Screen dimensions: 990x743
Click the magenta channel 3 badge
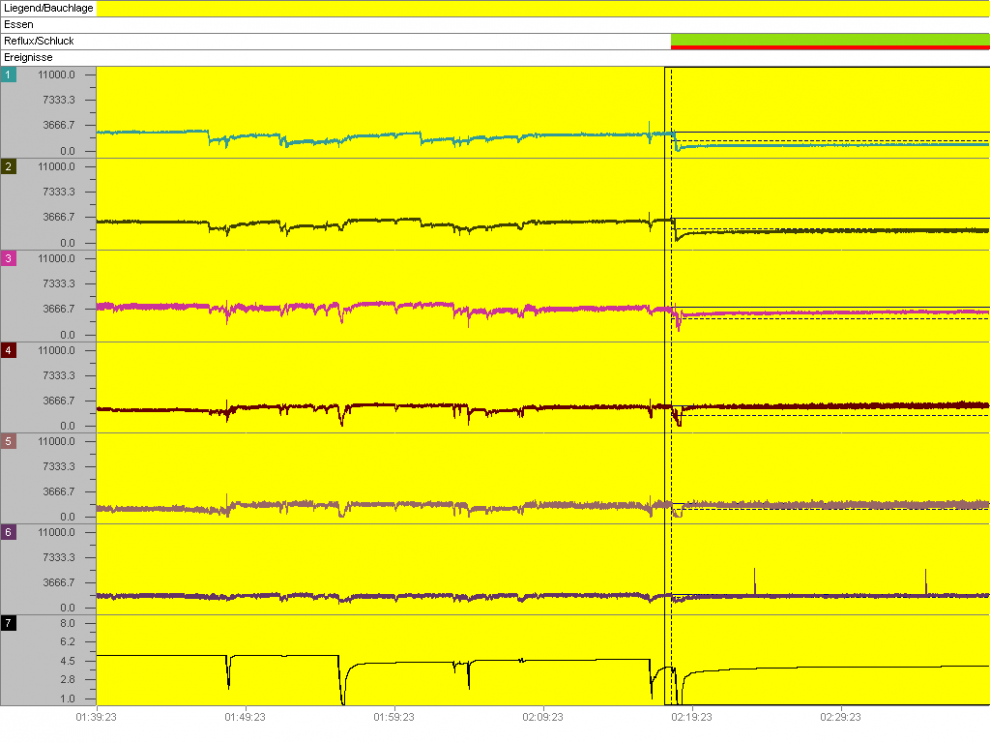tap(9, 258)
